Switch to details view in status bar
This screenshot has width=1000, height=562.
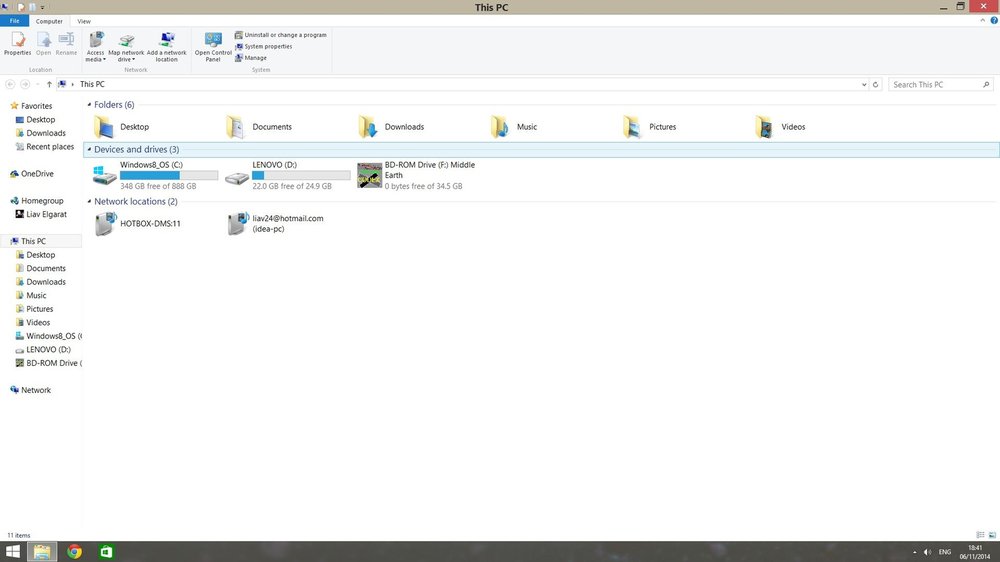[x=980, y=535]
